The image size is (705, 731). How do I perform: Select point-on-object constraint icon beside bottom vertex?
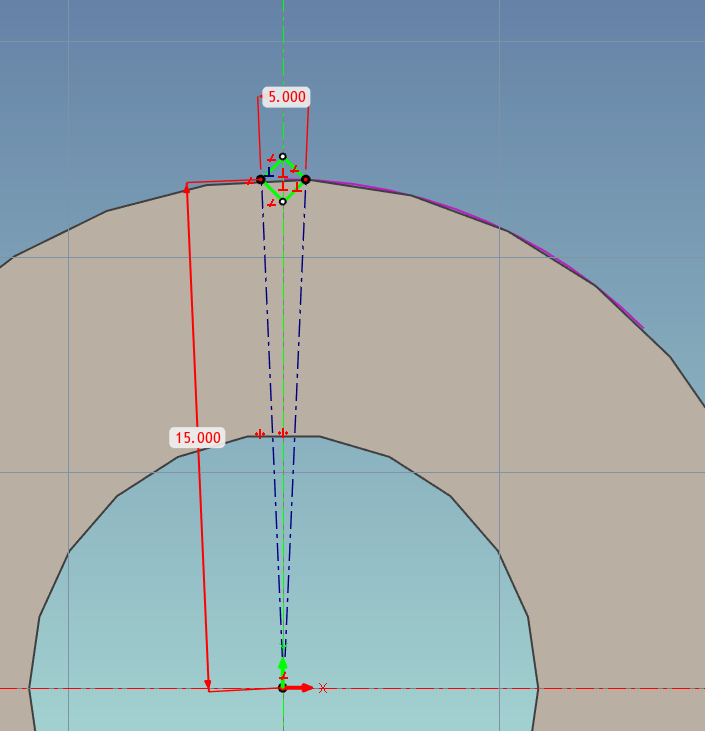coord(271,203)
